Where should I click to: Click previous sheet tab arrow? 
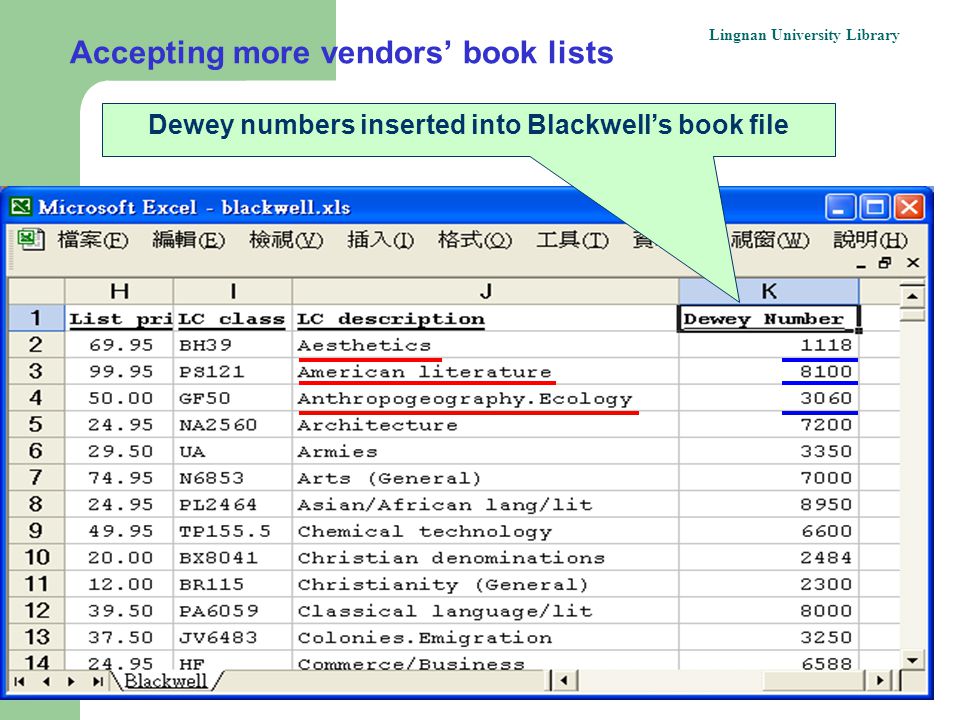46,681
